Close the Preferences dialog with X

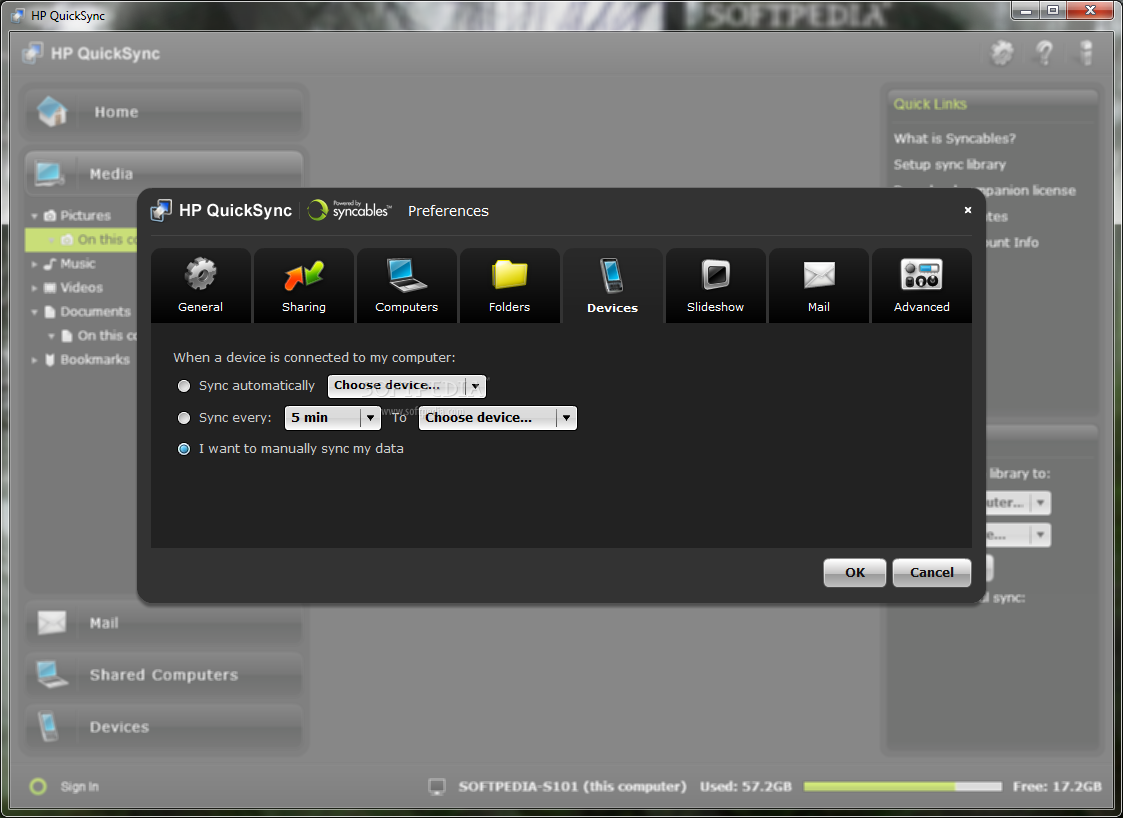[968, 210]
